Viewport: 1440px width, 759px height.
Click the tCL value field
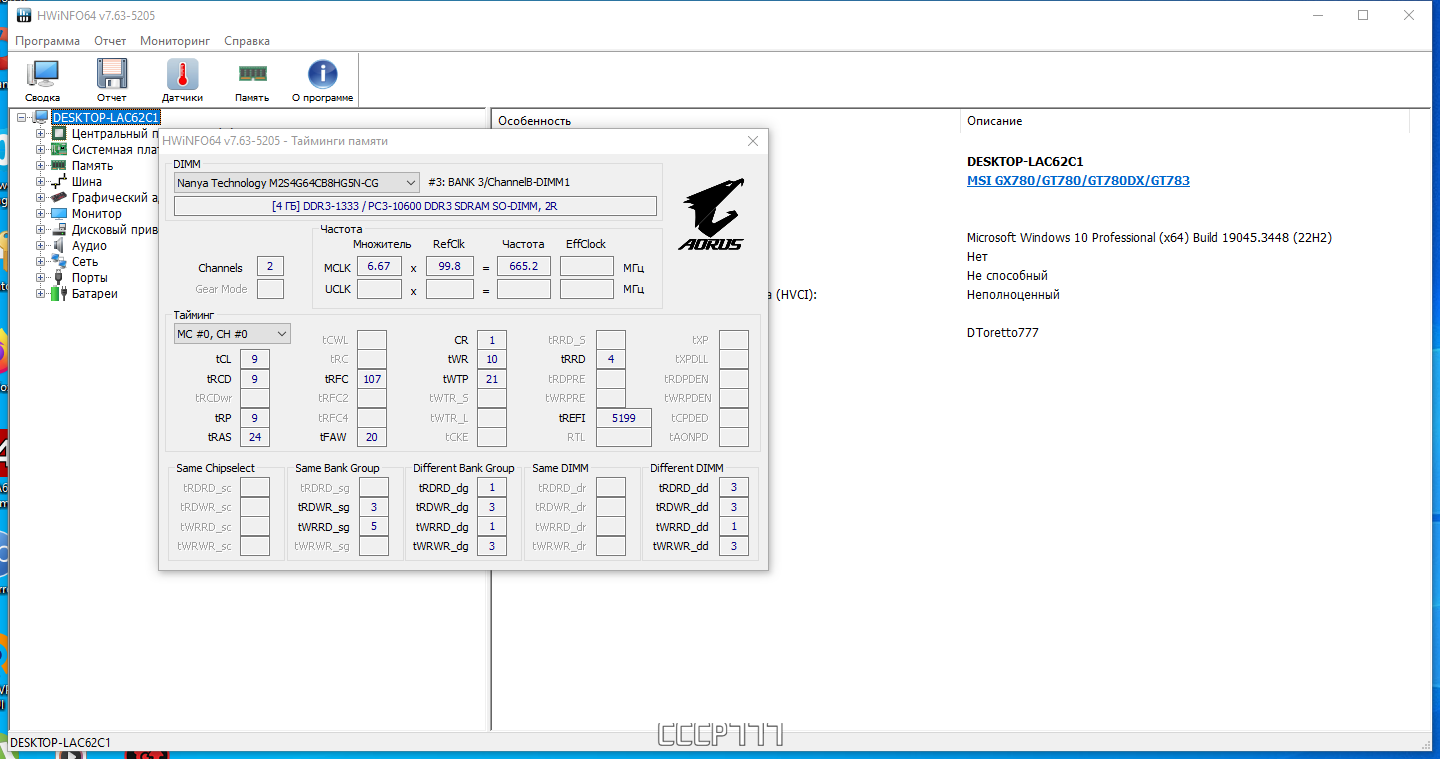(255, 360)
